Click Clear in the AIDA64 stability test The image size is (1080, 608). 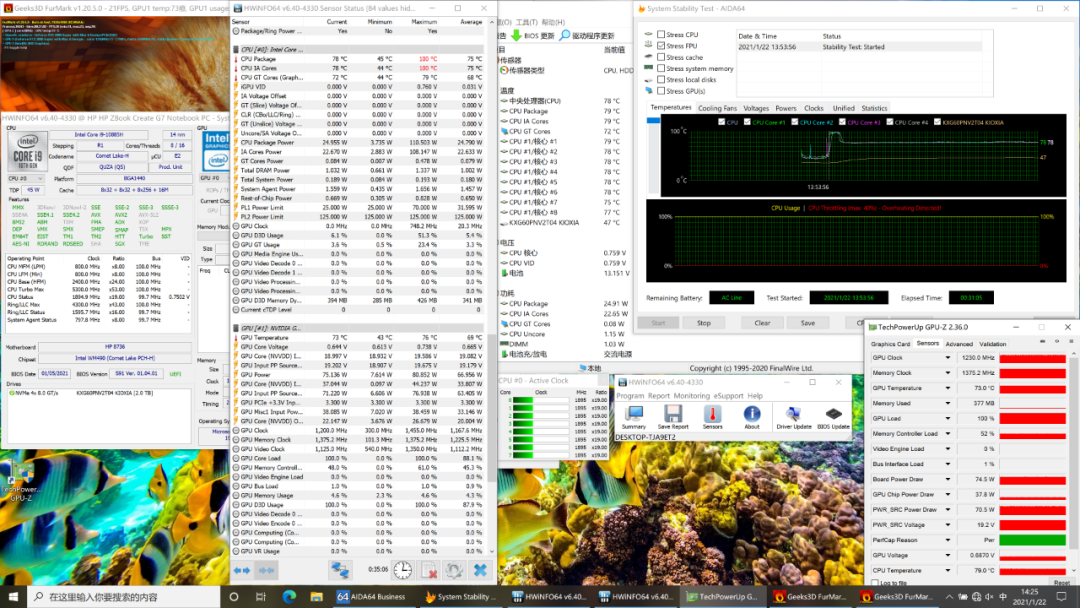tap(762, 323)
